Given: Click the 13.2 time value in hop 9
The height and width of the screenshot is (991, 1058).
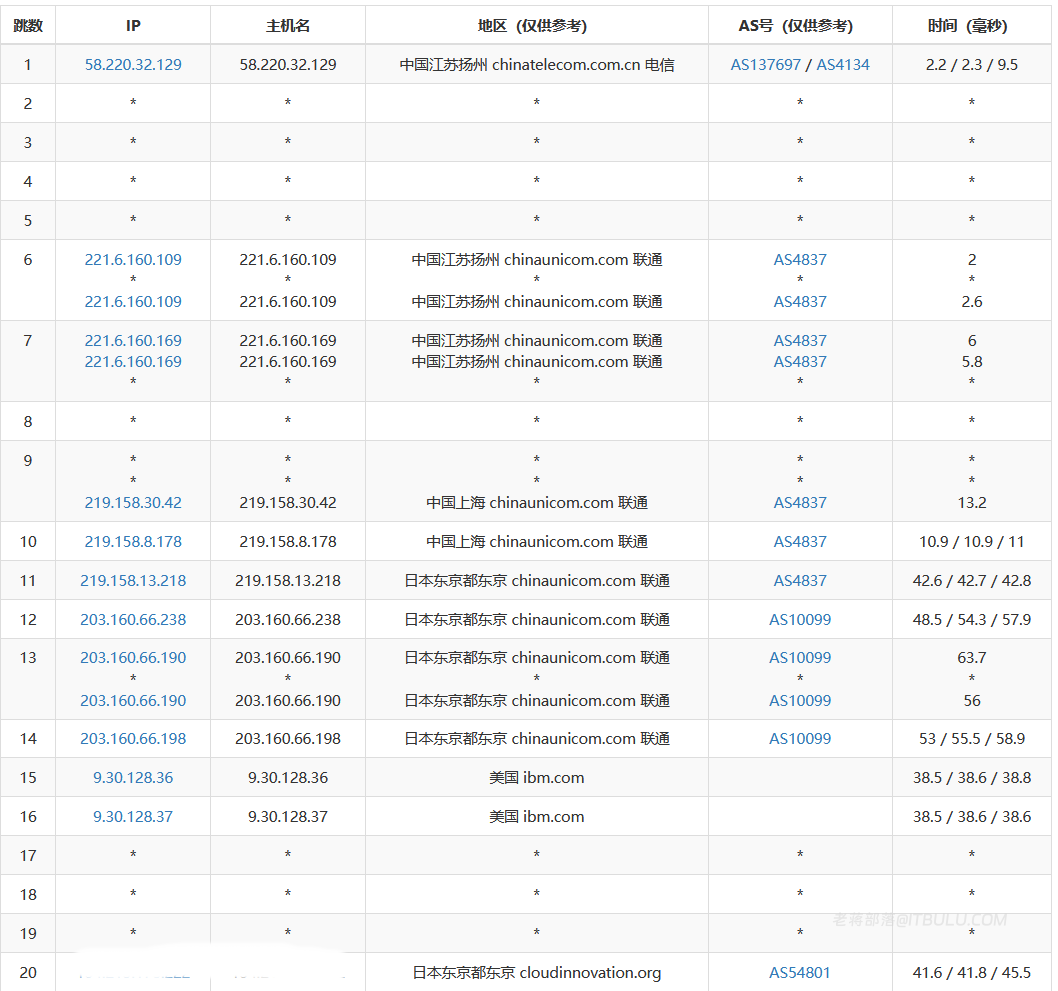Looking at the screenshot, I should (x=972, y=503).
